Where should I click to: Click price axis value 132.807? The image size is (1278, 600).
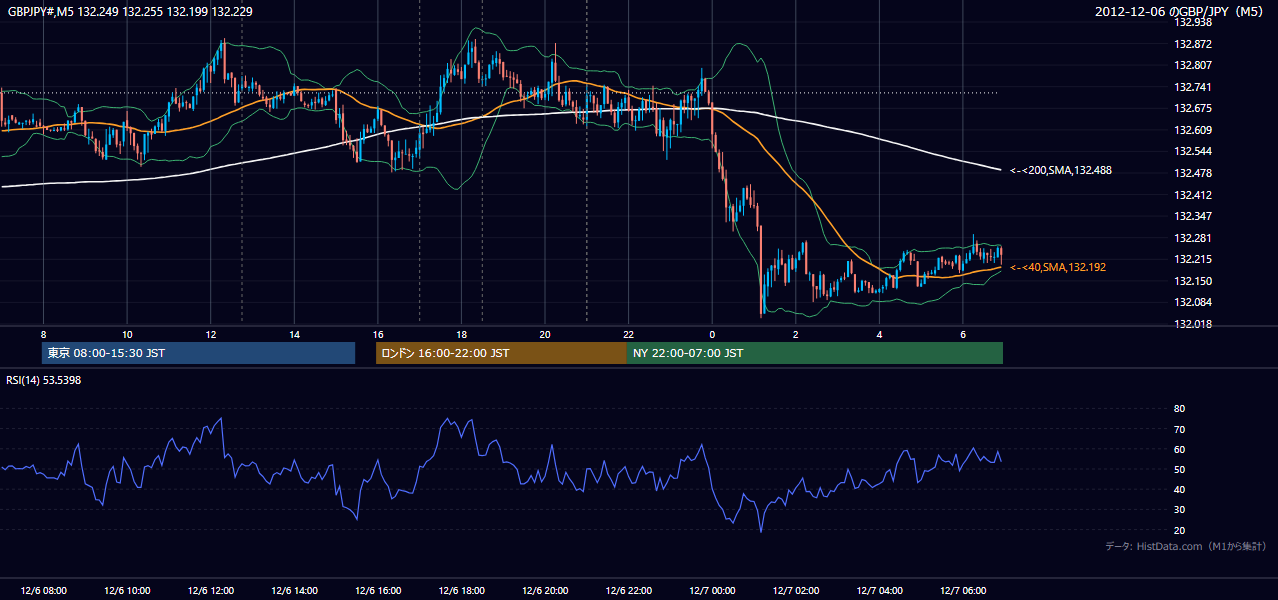[1193, 65]
